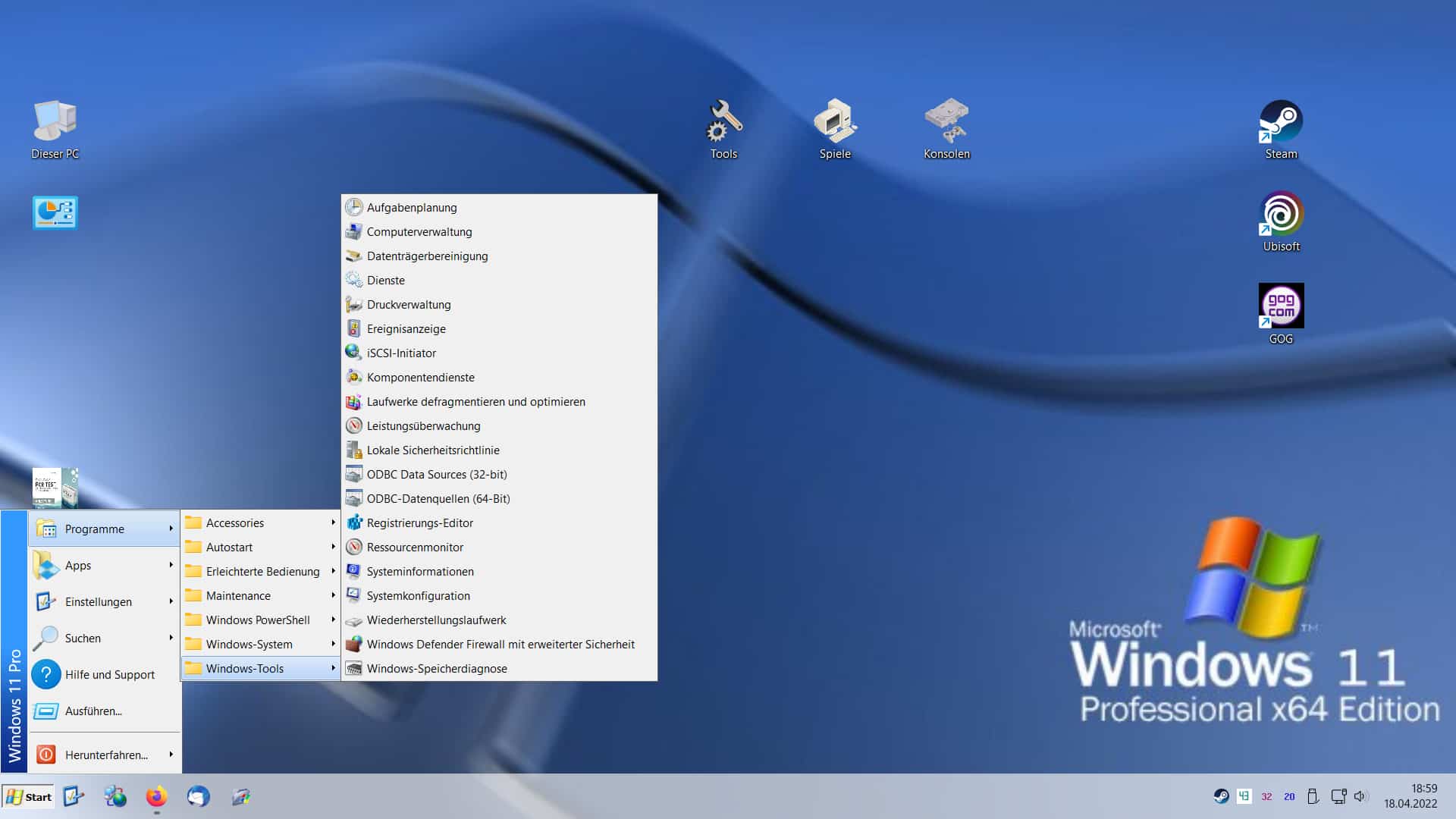Open ODBC Data Sources (32-bit)
The width and height of the screenshot is (1456, 819).
tap(499, 474)
